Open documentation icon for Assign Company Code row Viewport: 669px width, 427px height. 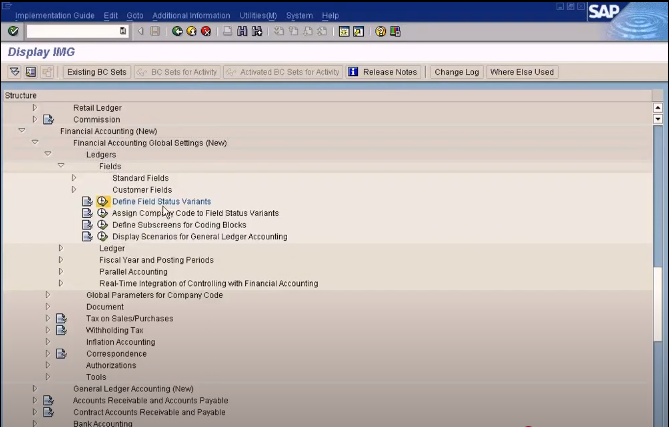[x=87, y=213]
